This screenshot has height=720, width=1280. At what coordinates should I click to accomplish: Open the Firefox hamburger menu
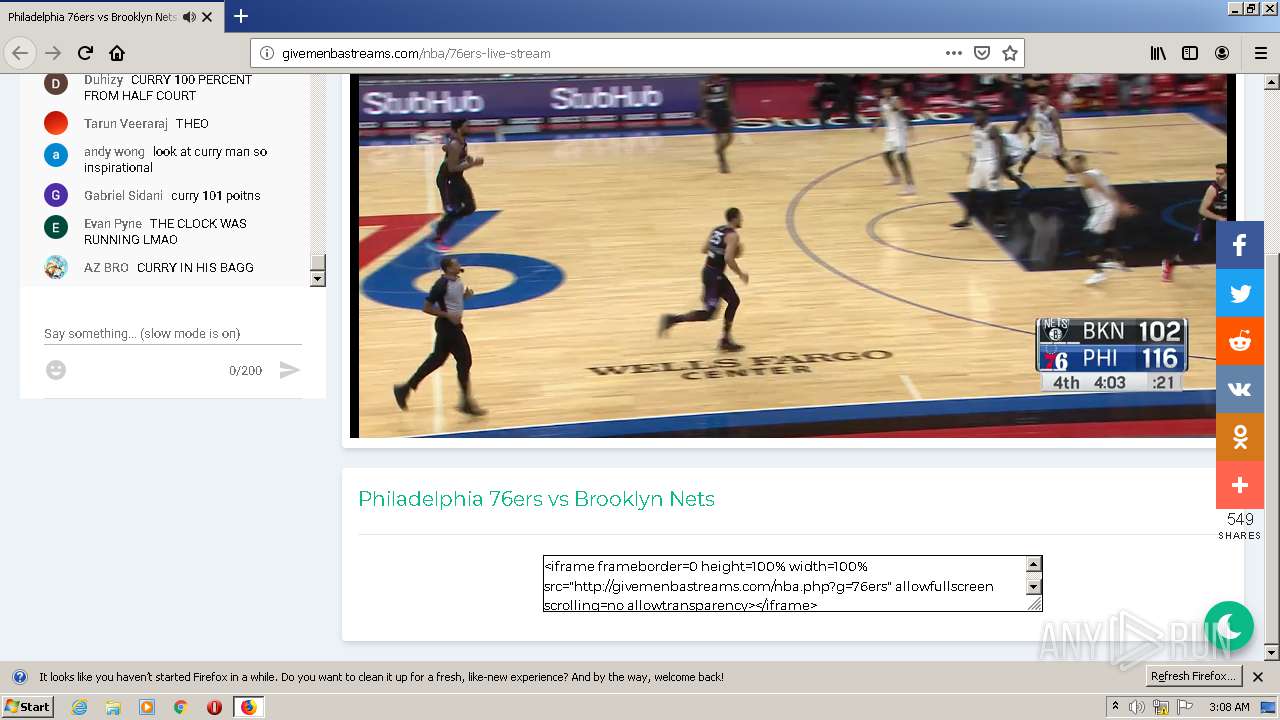coord(1261,53)
